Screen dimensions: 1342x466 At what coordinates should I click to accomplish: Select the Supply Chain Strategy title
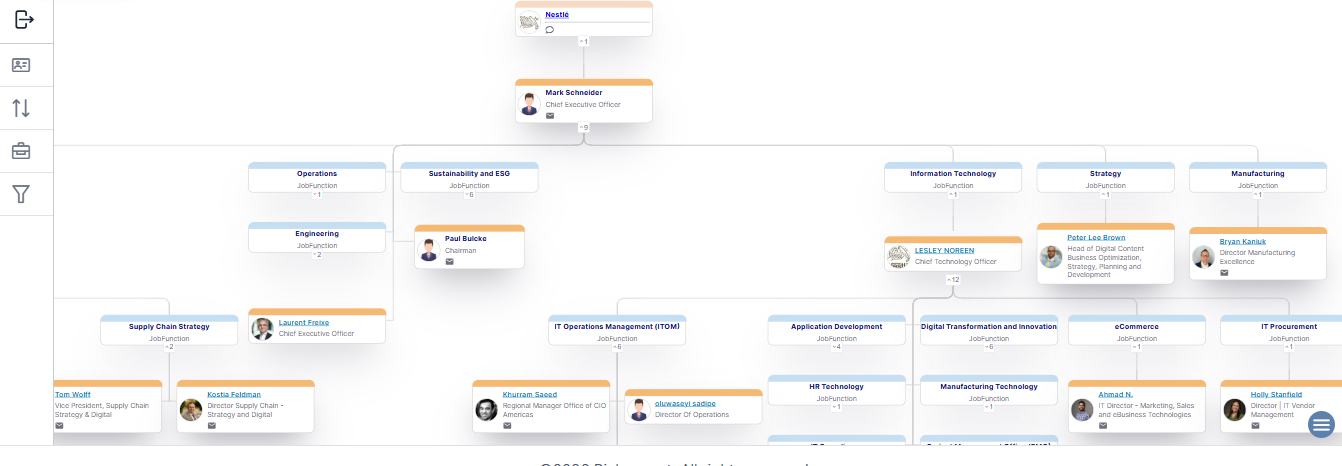169,326
